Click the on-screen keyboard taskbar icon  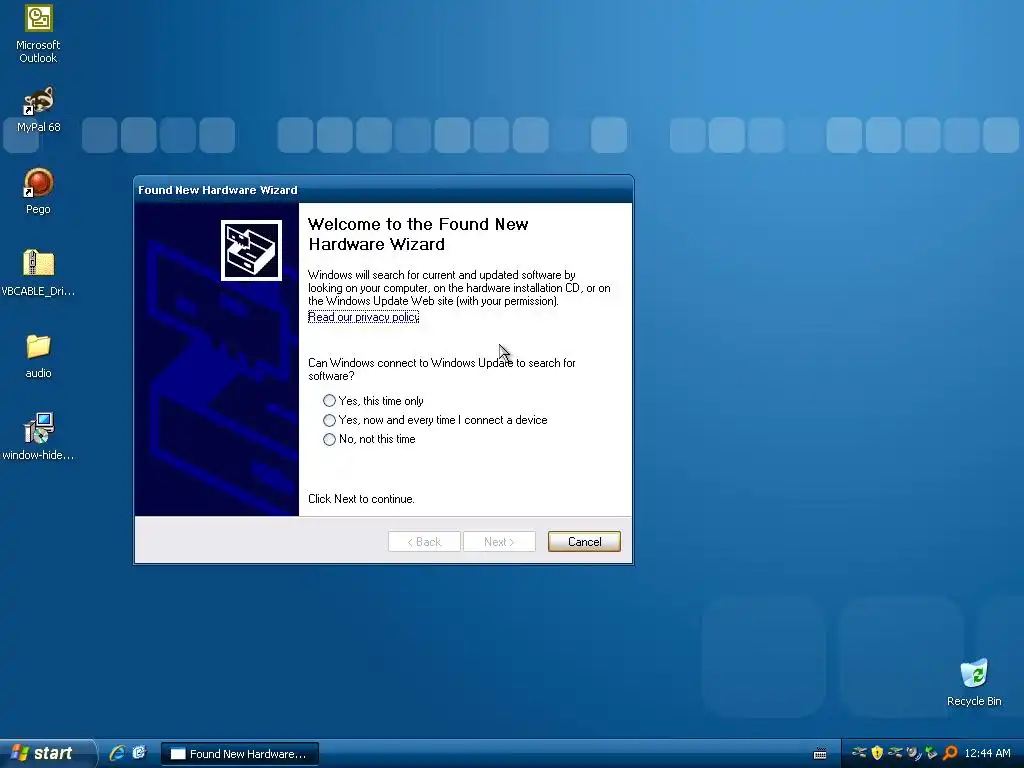[x=820, y=754]
